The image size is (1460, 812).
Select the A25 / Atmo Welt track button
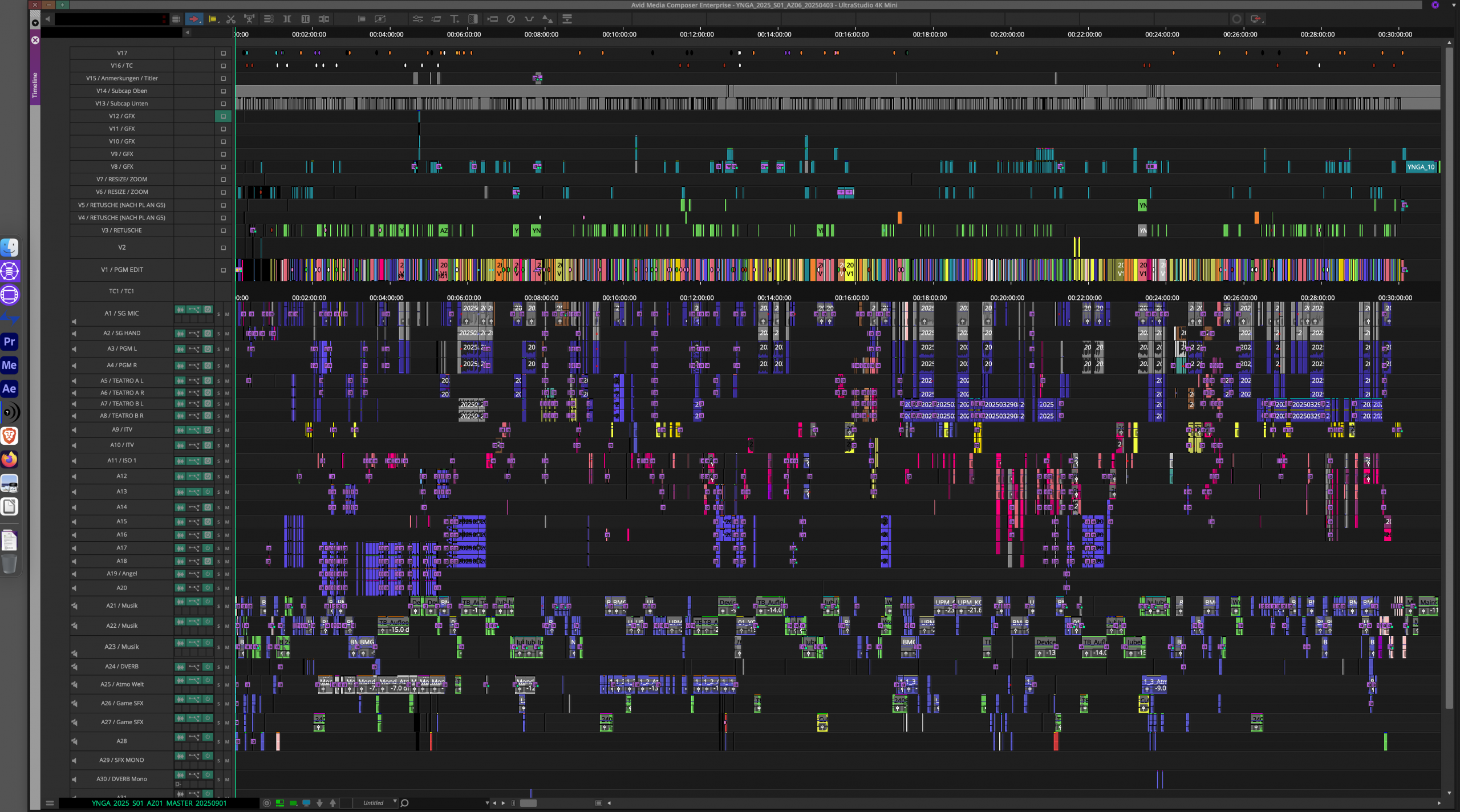(121, 684)
